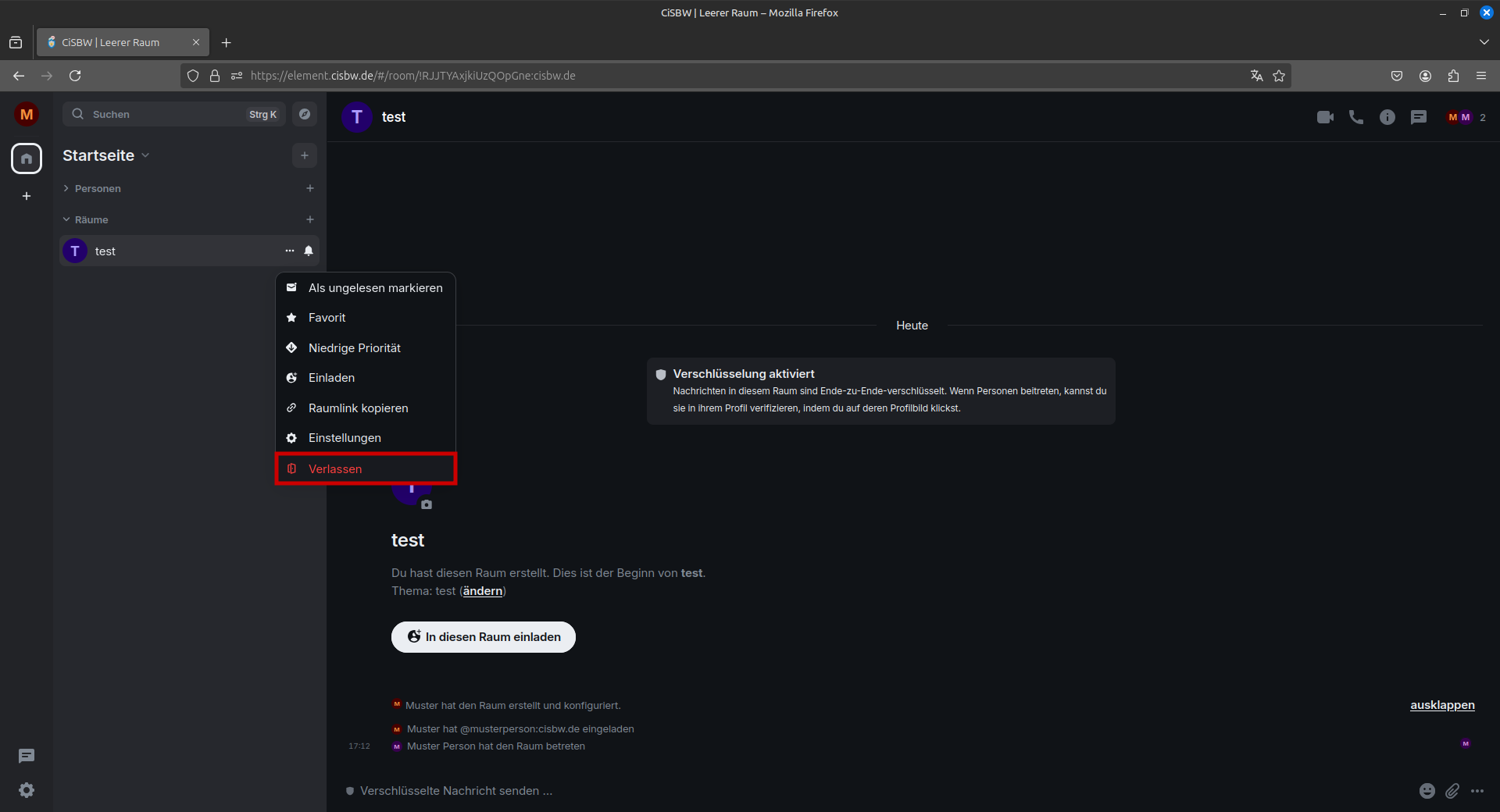Select Verlassen to leave the room

click(x=335, y=469)
